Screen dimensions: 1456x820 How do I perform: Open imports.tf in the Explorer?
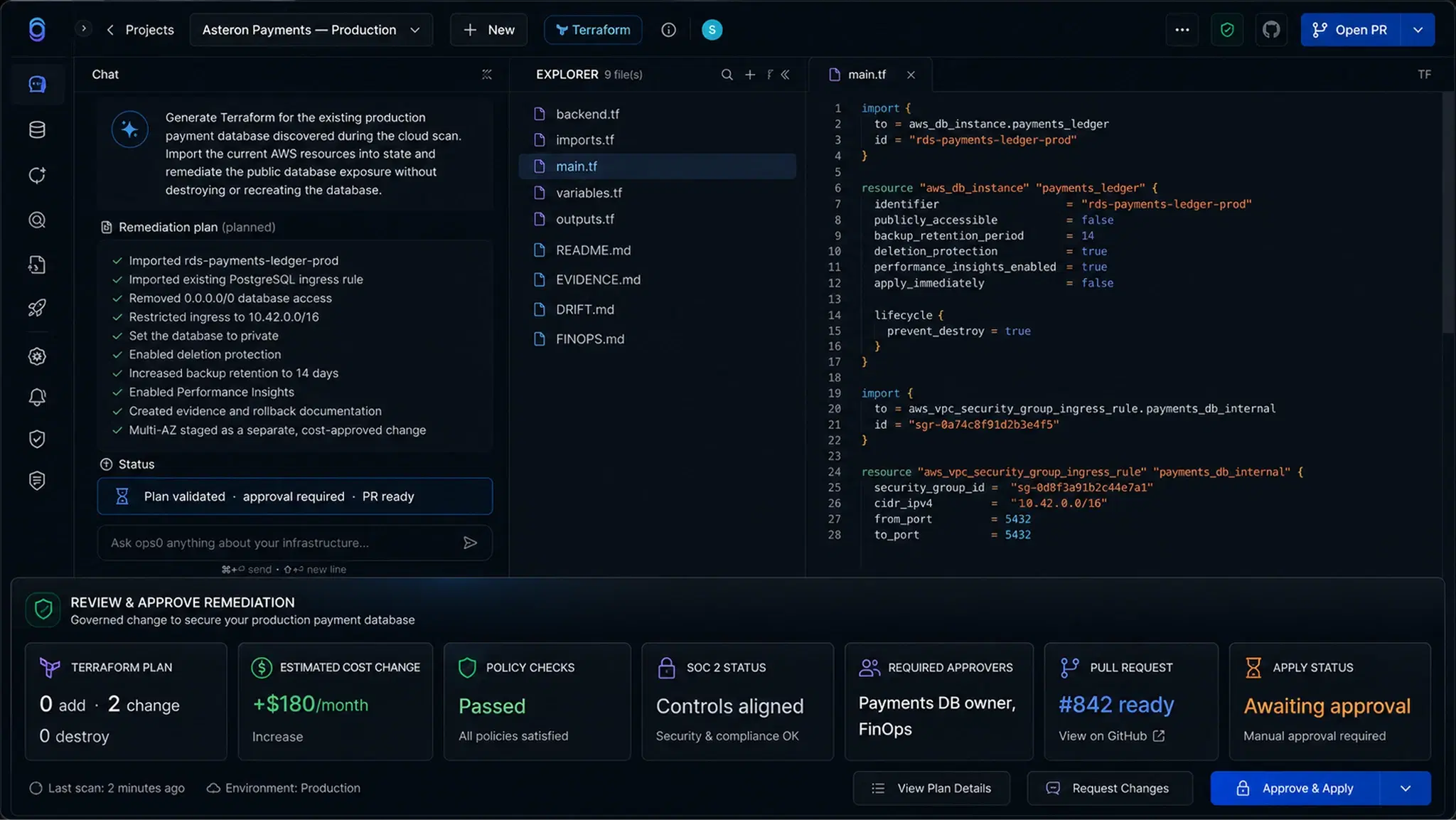pyautogui.click(x=658, y=140)
